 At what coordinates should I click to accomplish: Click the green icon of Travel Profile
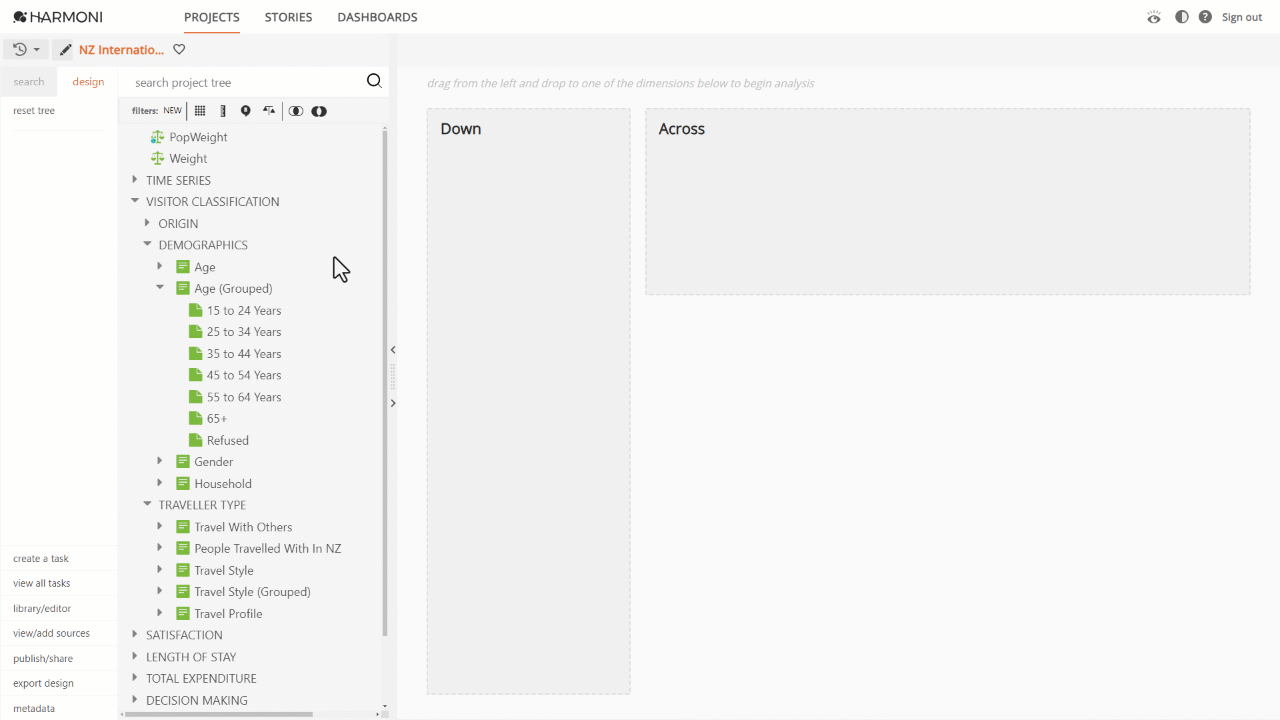point(183,613)
